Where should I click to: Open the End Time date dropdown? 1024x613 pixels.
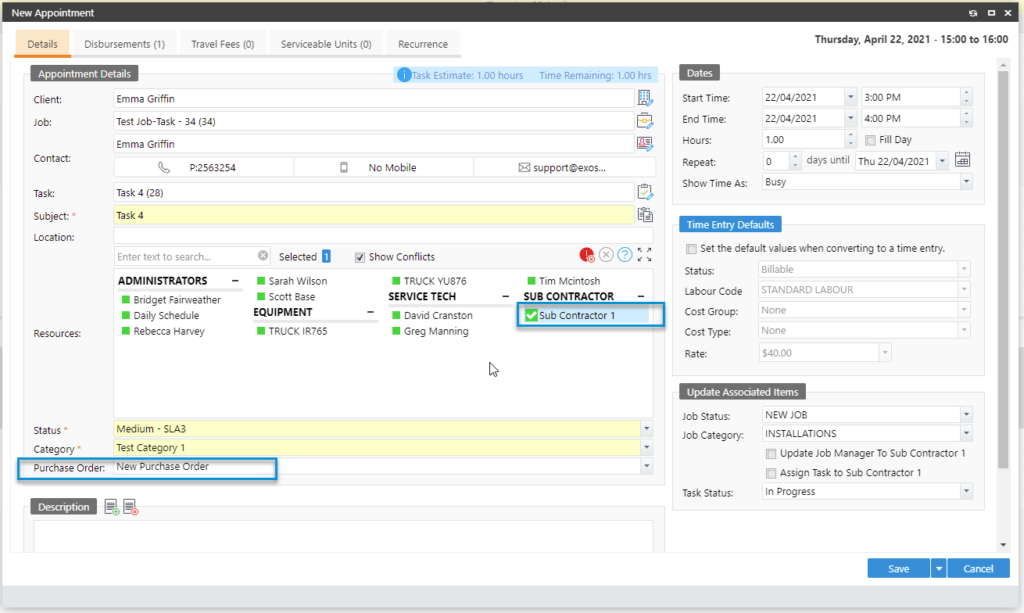tap(850, 118)
